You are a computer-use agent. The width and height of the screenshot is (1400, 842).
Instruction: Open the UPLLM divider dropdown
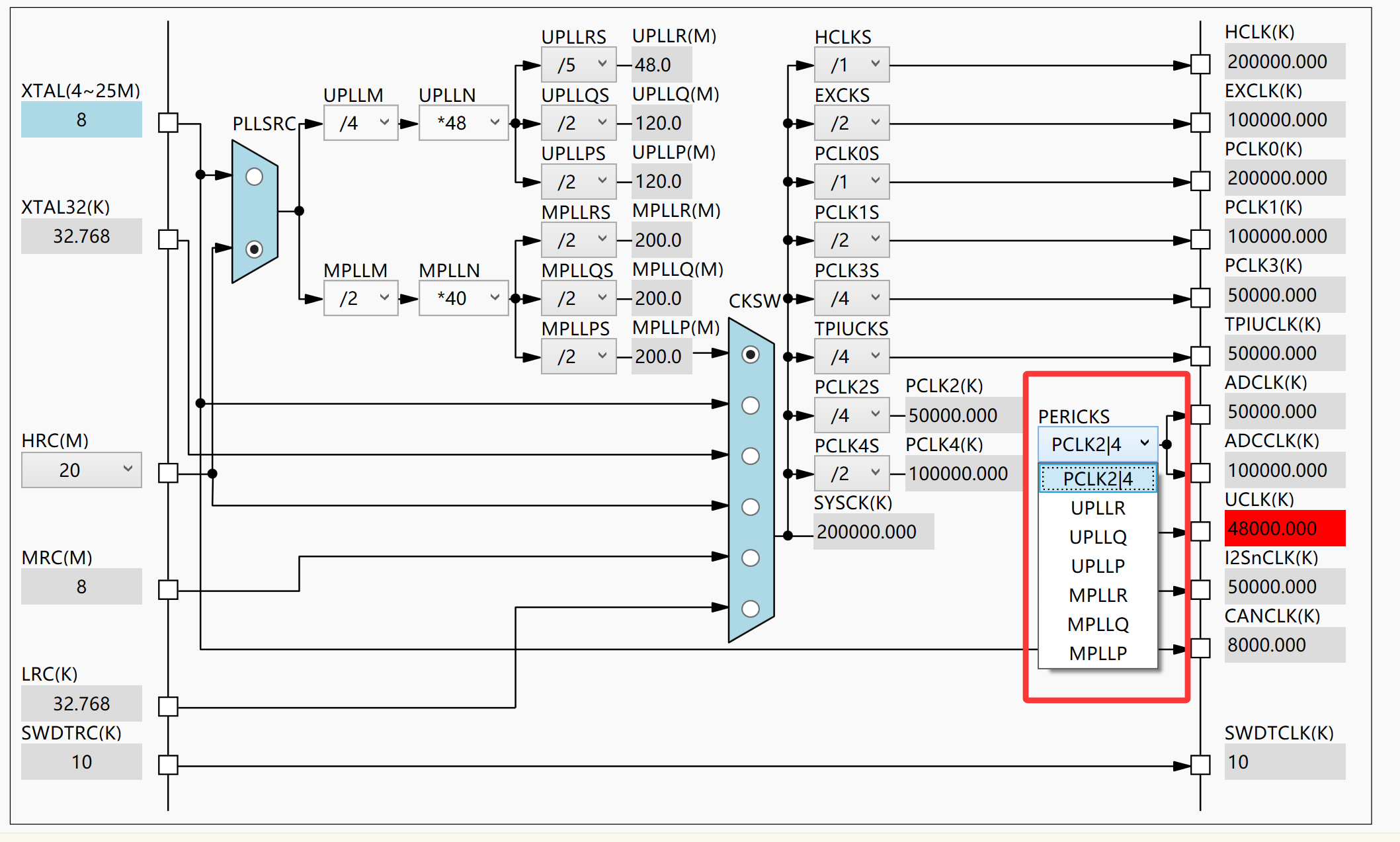[361, 123]
